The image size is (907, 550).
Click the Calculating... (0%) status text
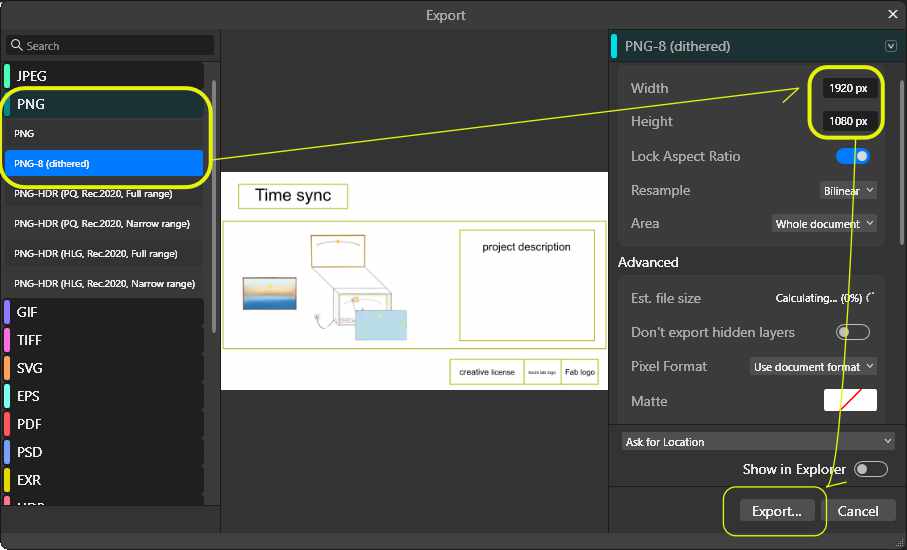(x=819, y=298)
